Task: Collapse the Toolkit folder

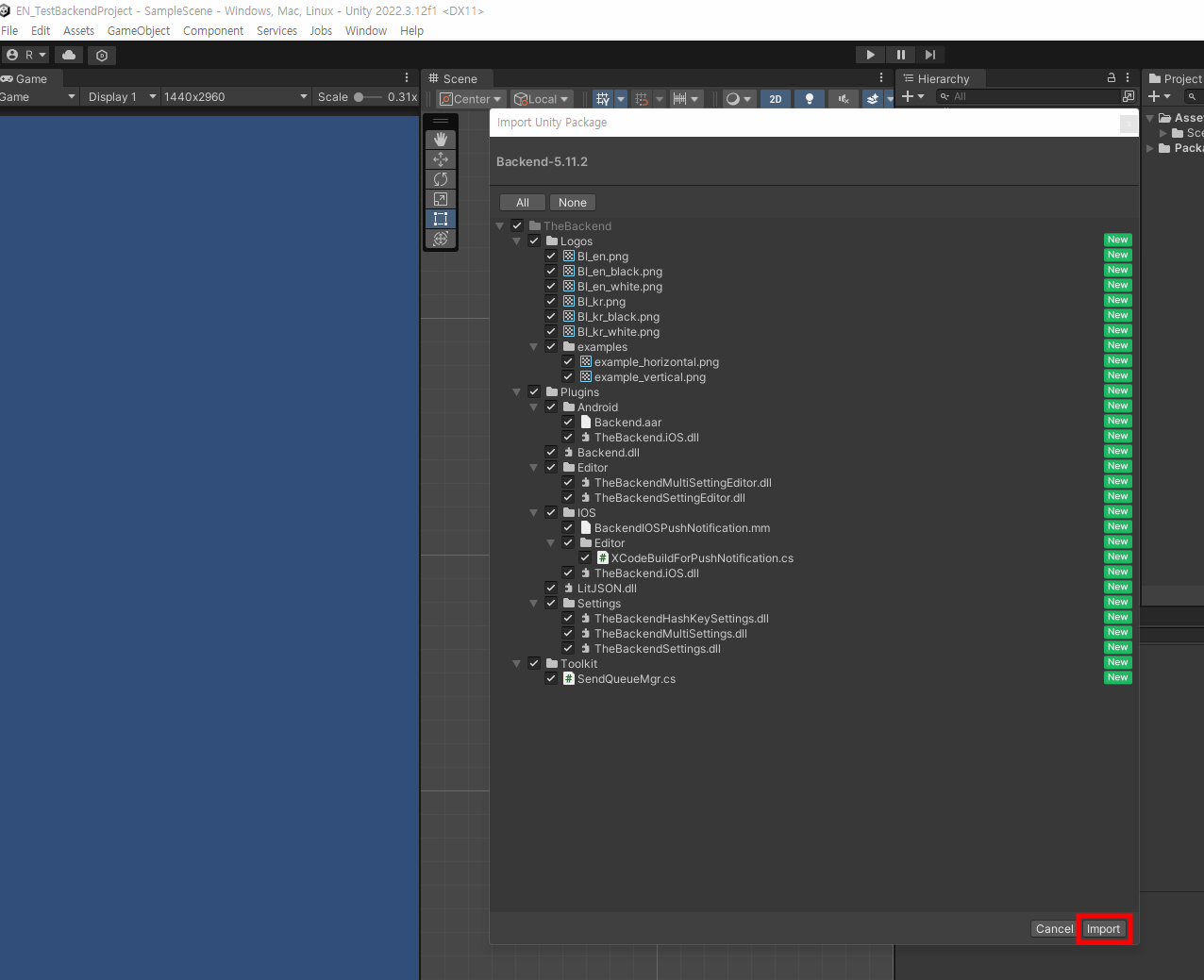Action: pos(517,664)
